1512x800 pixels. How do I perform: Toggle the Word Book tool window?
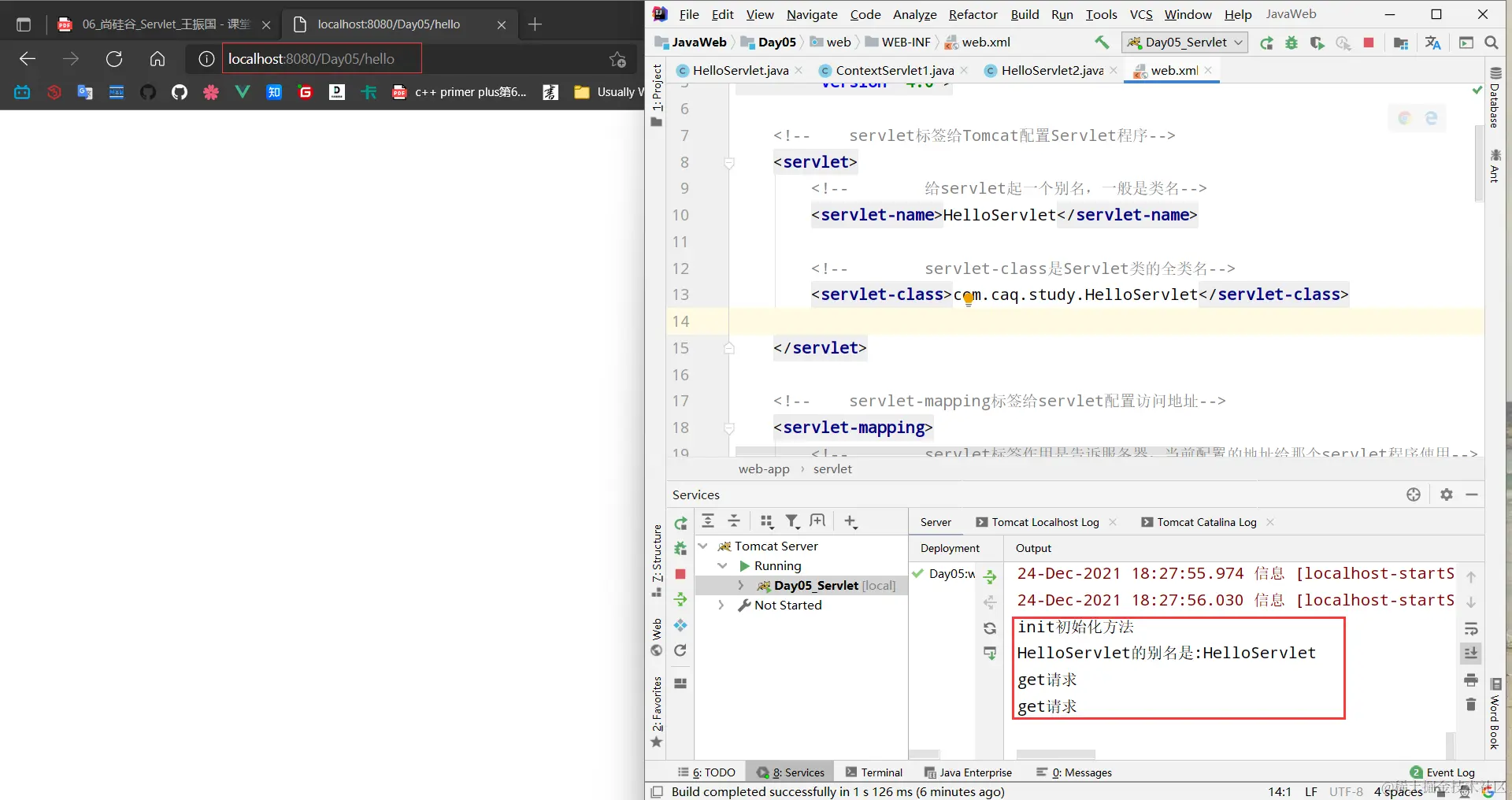pos(1495,714)
